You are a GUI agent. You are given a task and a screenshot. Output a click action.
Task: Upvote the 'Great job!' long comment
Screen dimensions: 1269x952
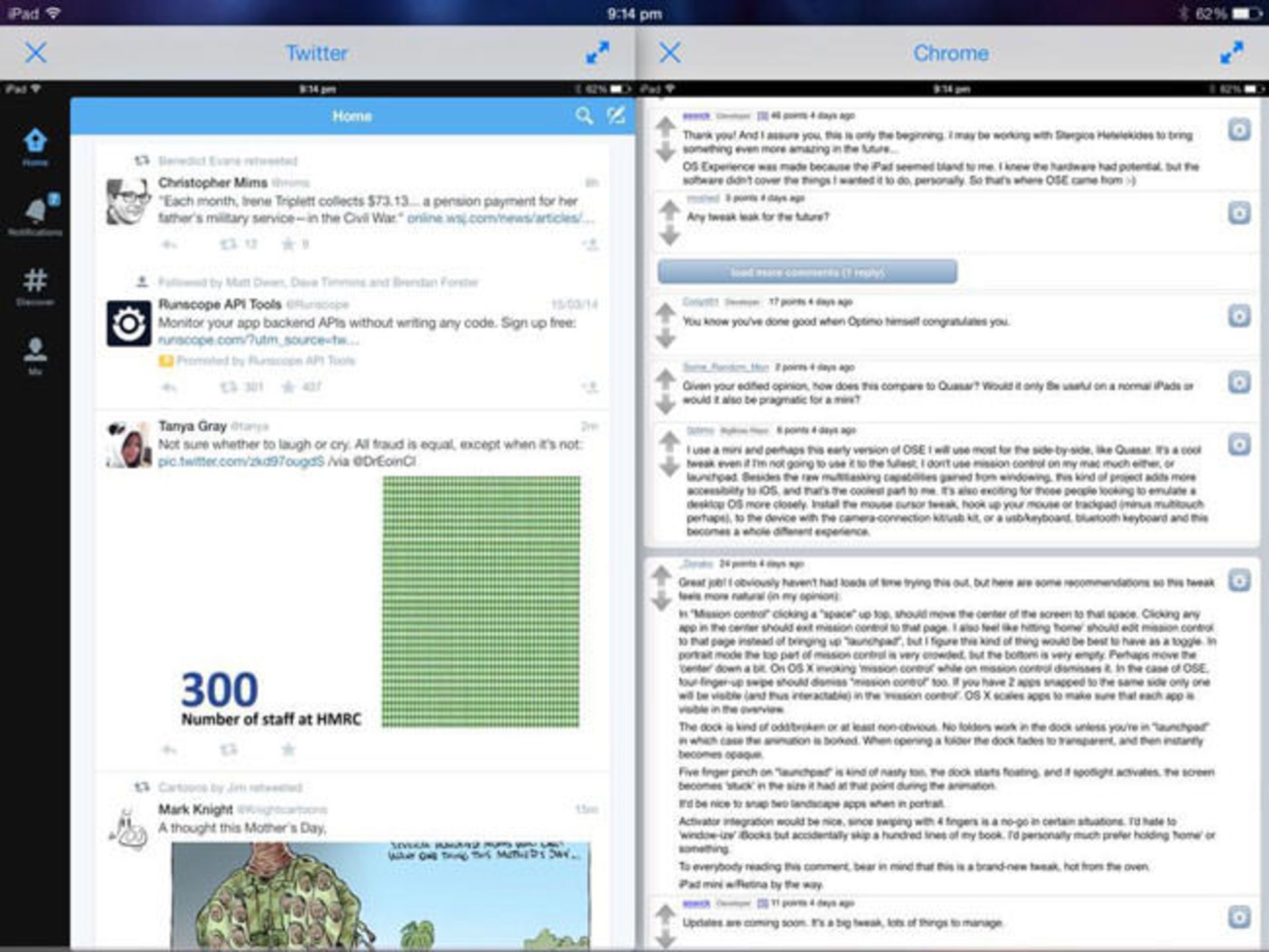(662, 575)
